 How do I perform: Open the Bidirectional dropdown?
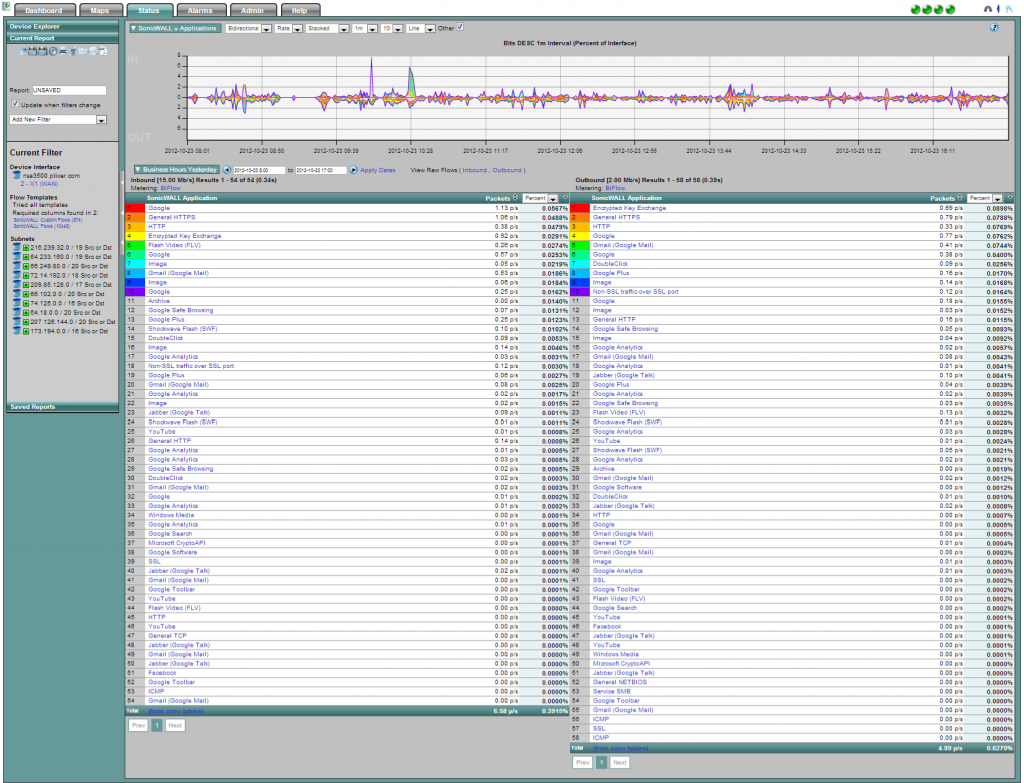tap(248, 29)
